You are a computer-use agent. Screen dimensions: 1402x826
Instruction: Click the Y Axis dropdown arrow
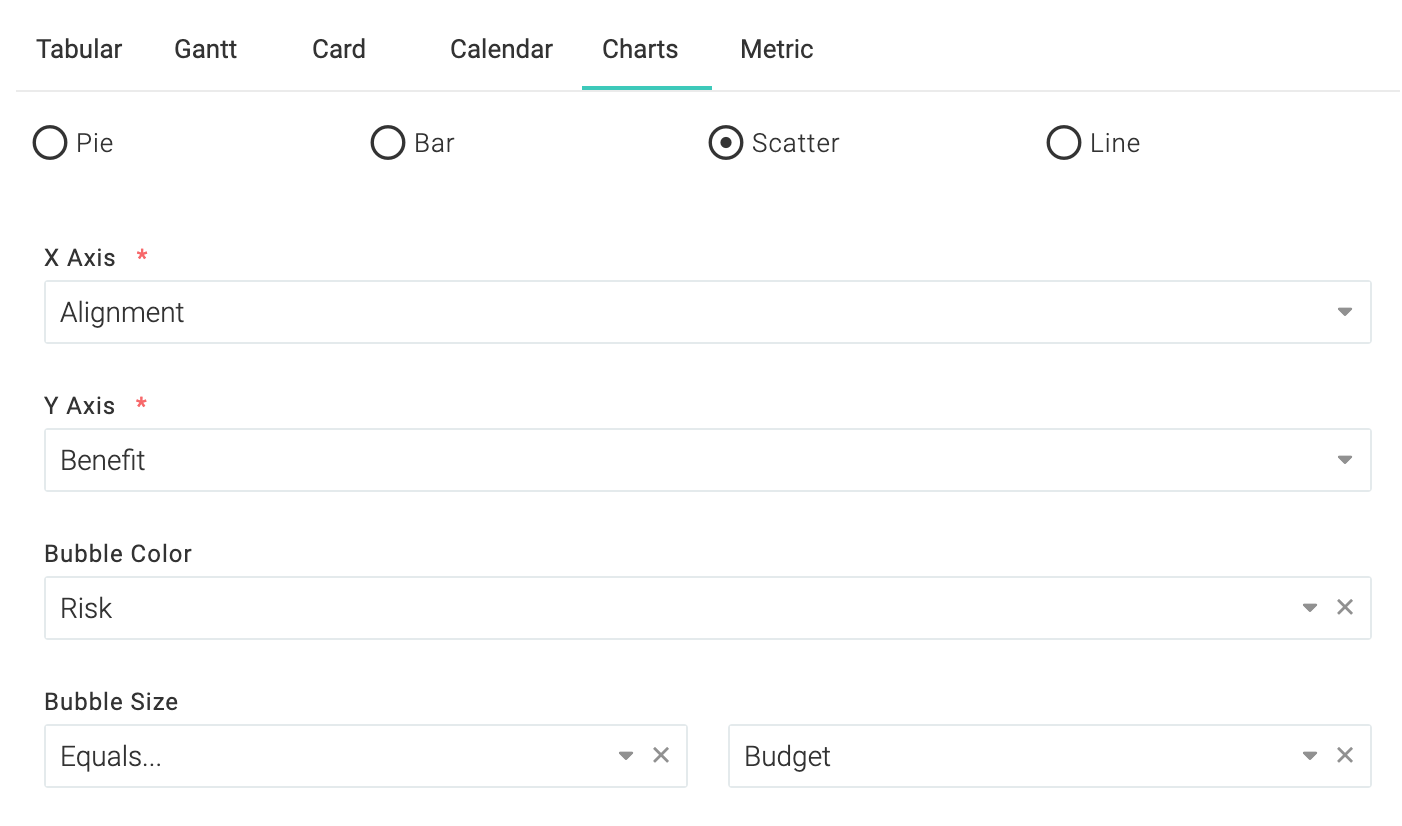tap(1345, 460)
